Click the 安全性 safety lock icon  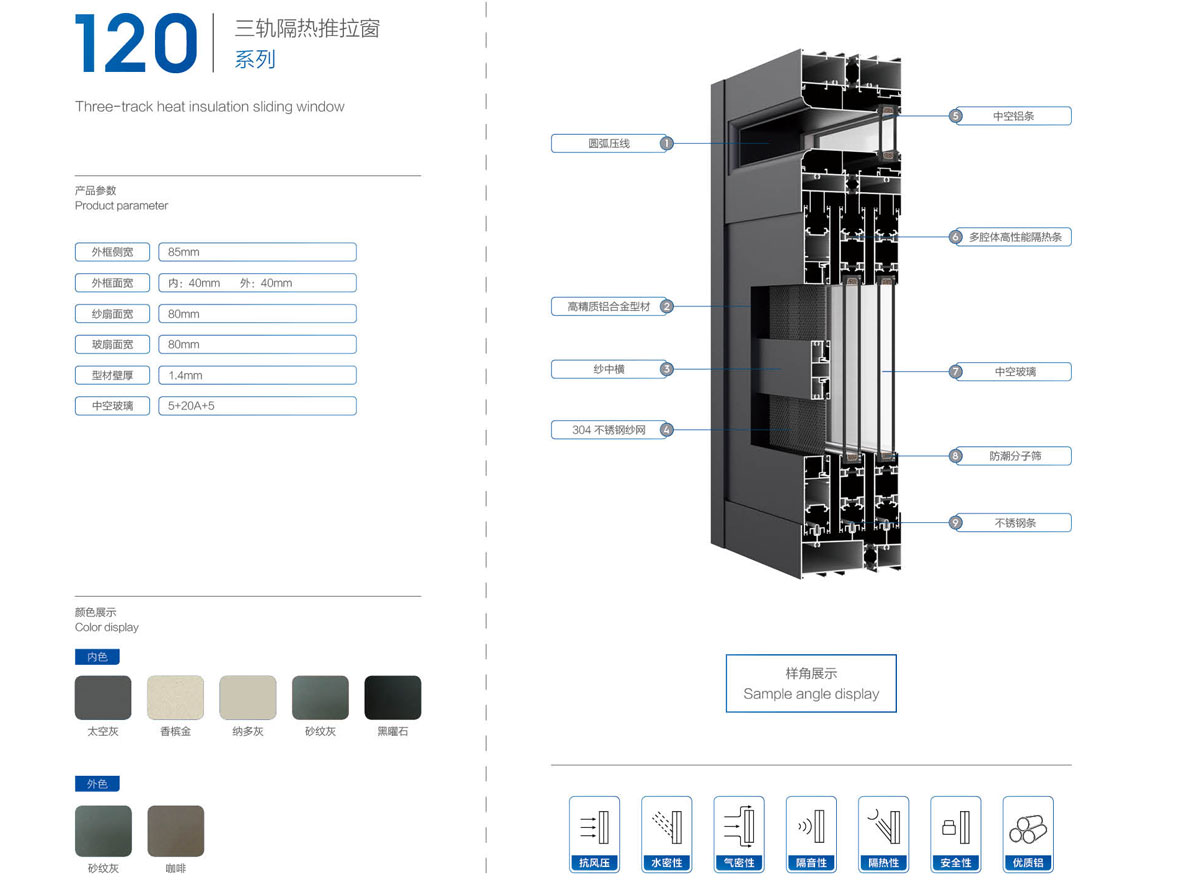(956, 833)
